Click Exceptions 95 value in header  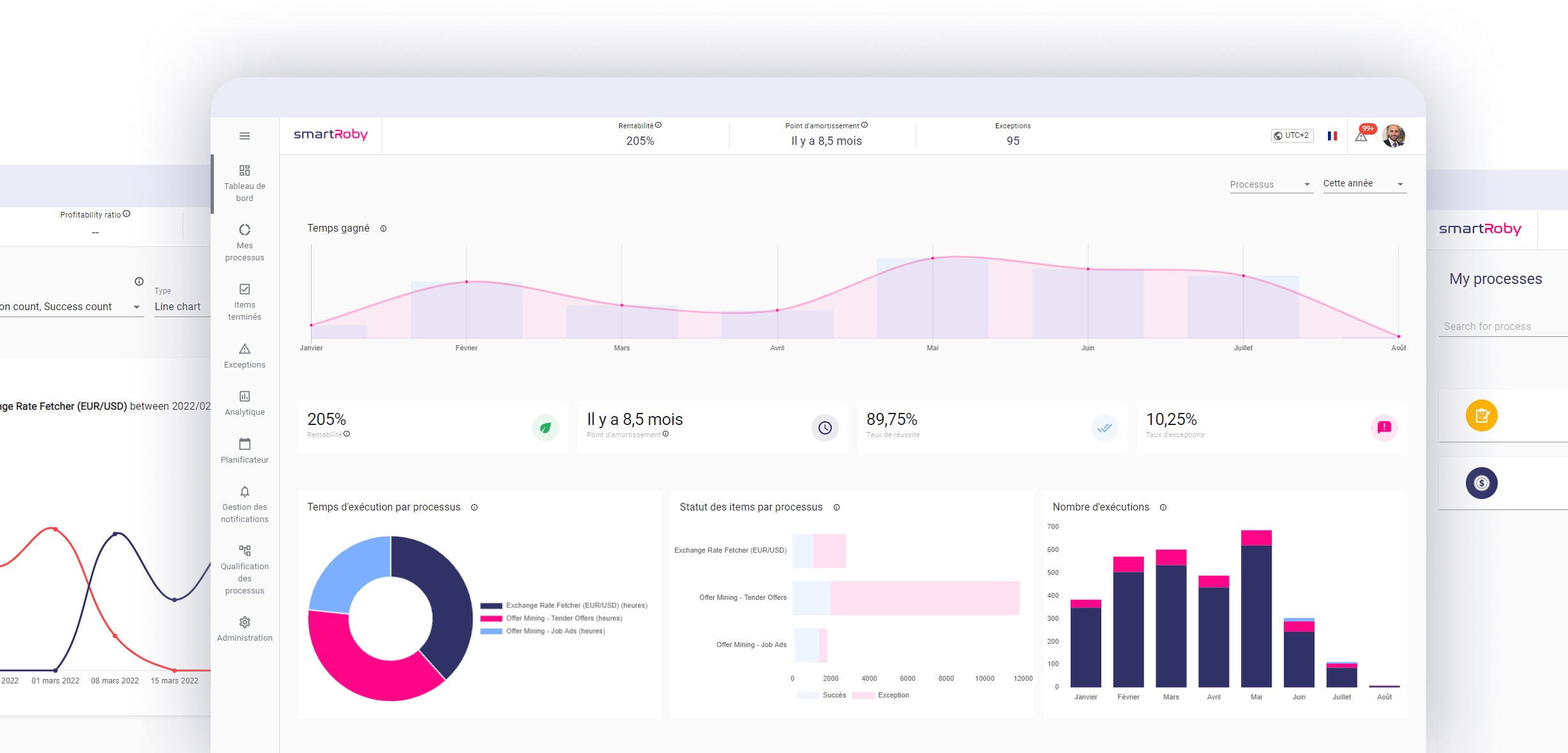point(1013,141)
